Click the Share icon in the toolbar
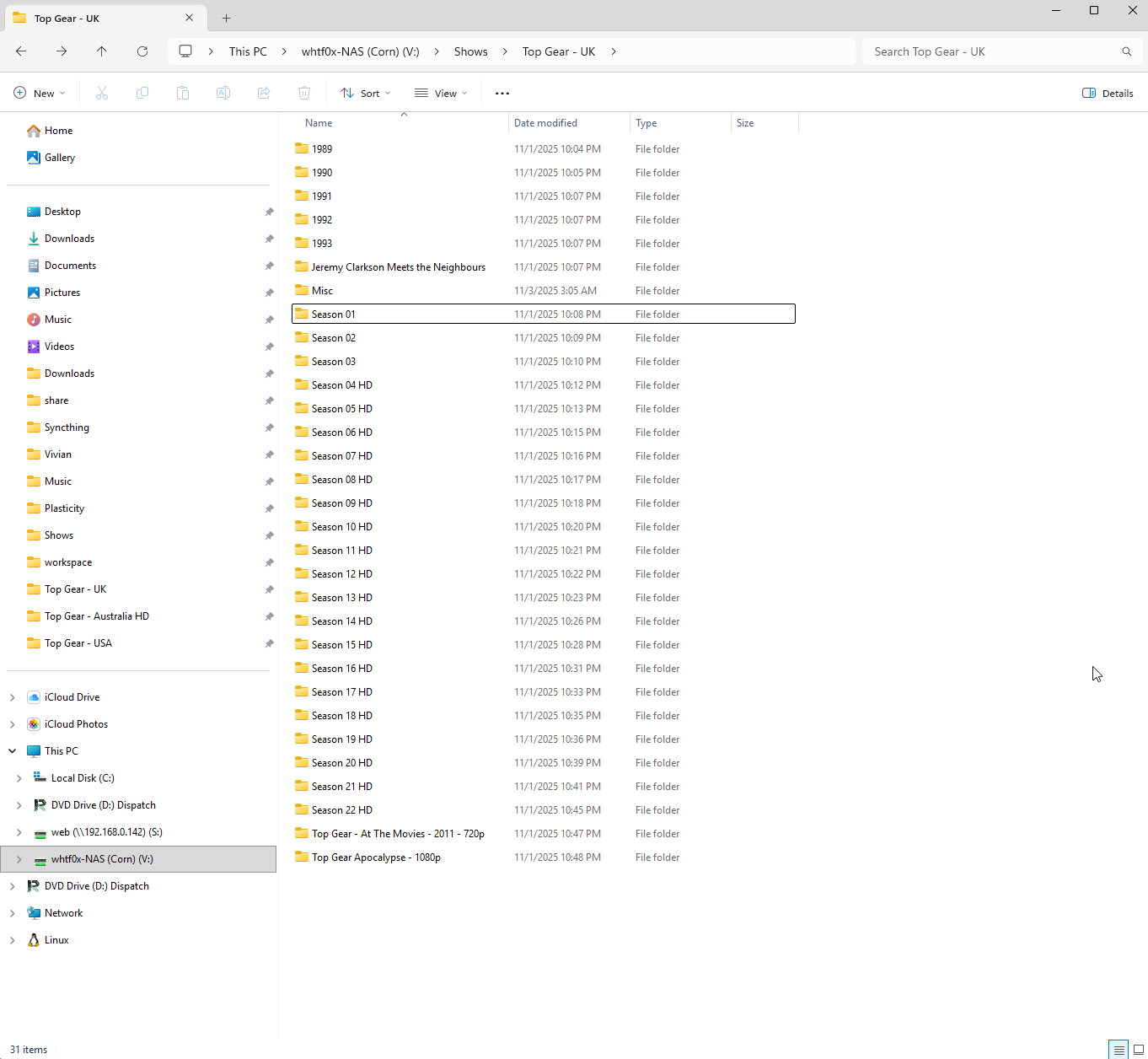 click(264, 93)
